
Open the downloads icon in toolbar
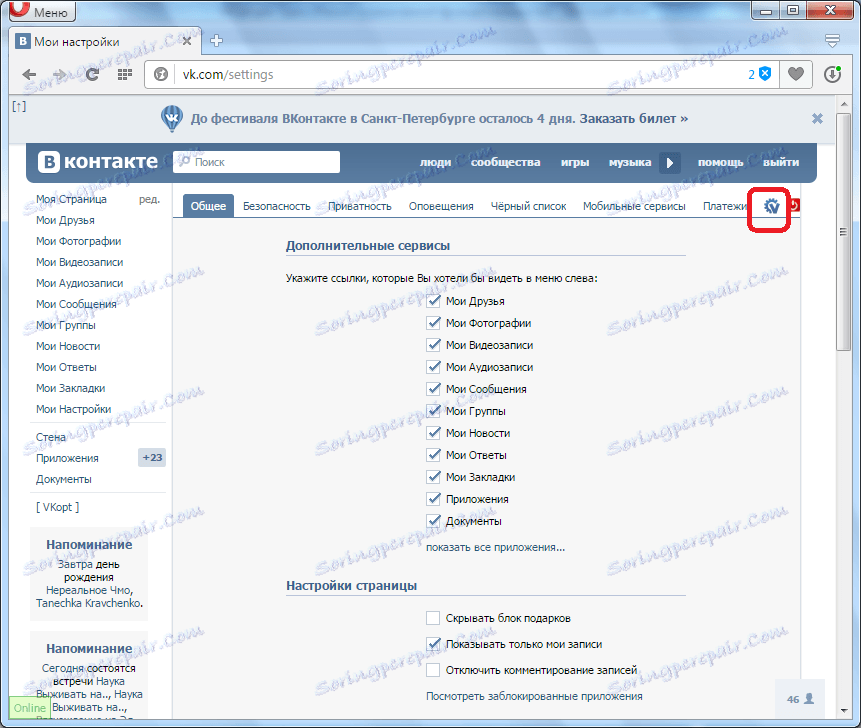point(832,74)
